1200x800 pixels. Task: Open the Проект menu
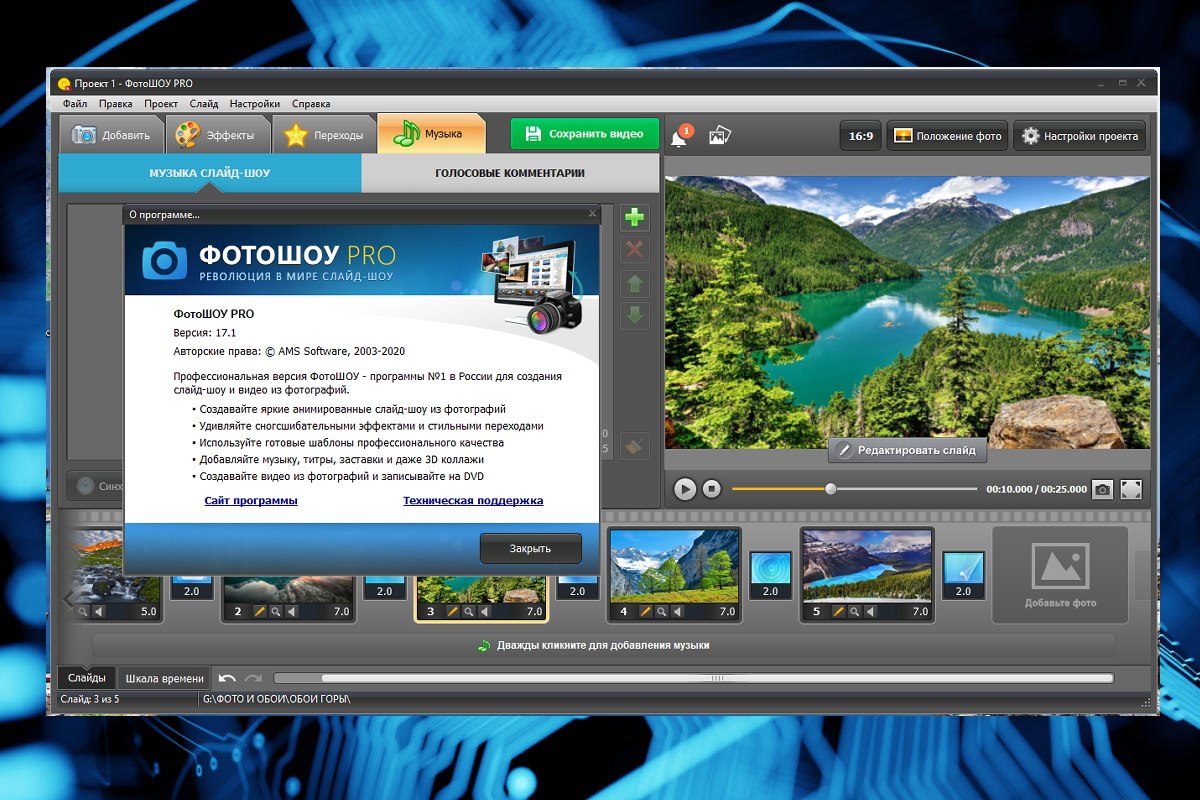161,104
